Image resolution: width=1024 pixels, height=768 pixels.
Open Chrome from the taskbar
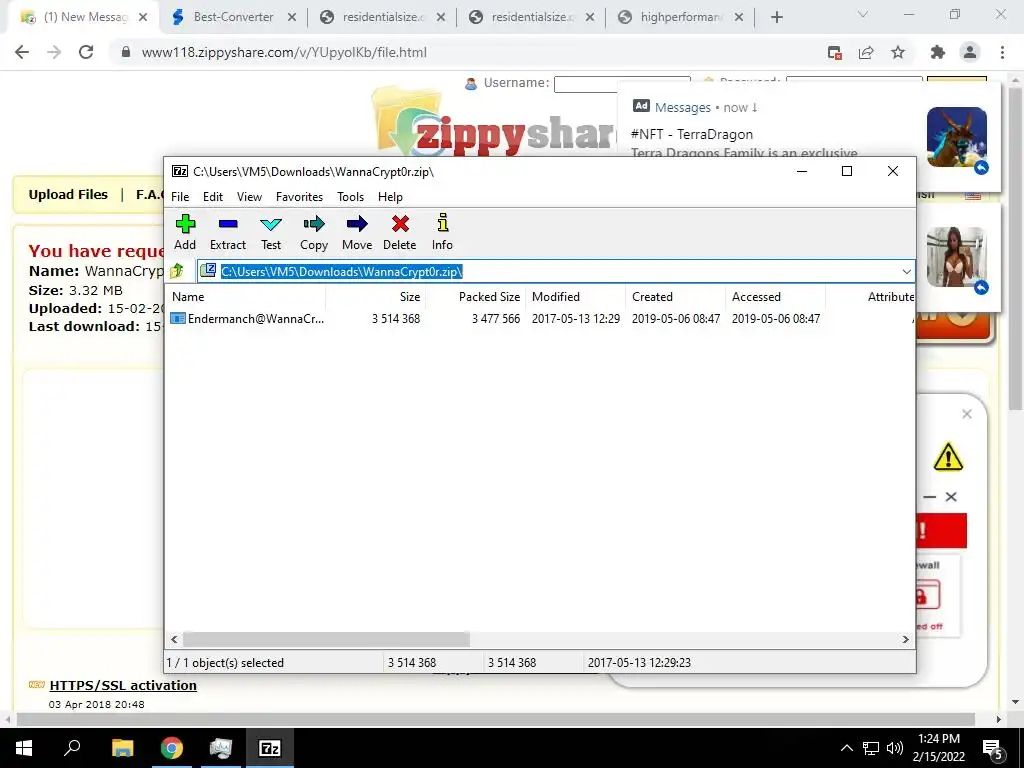[172, 748]
